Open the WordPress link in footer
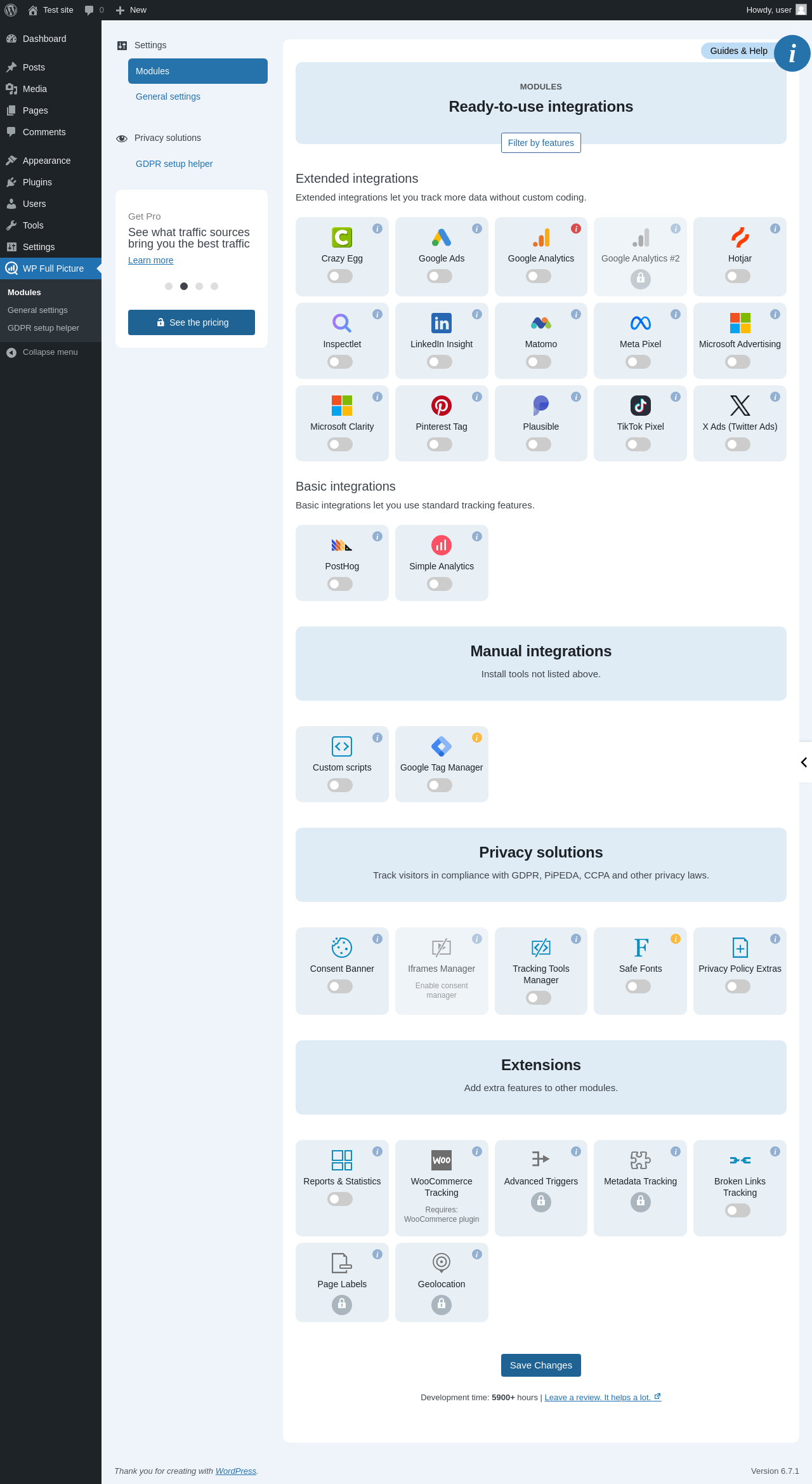812x1484 pixels. click(x=236, y=1471)
